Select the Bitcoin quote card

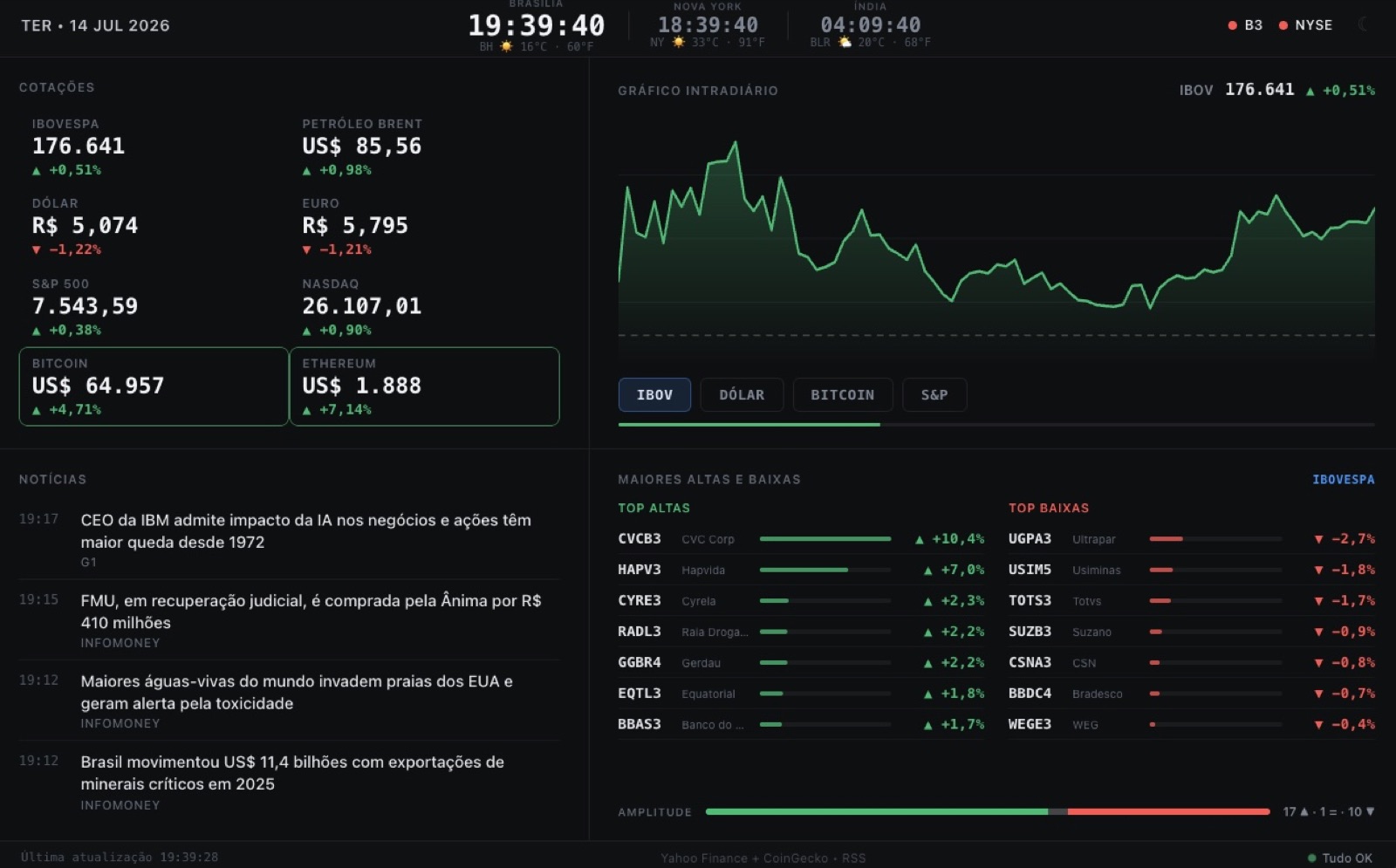(154, 386)
